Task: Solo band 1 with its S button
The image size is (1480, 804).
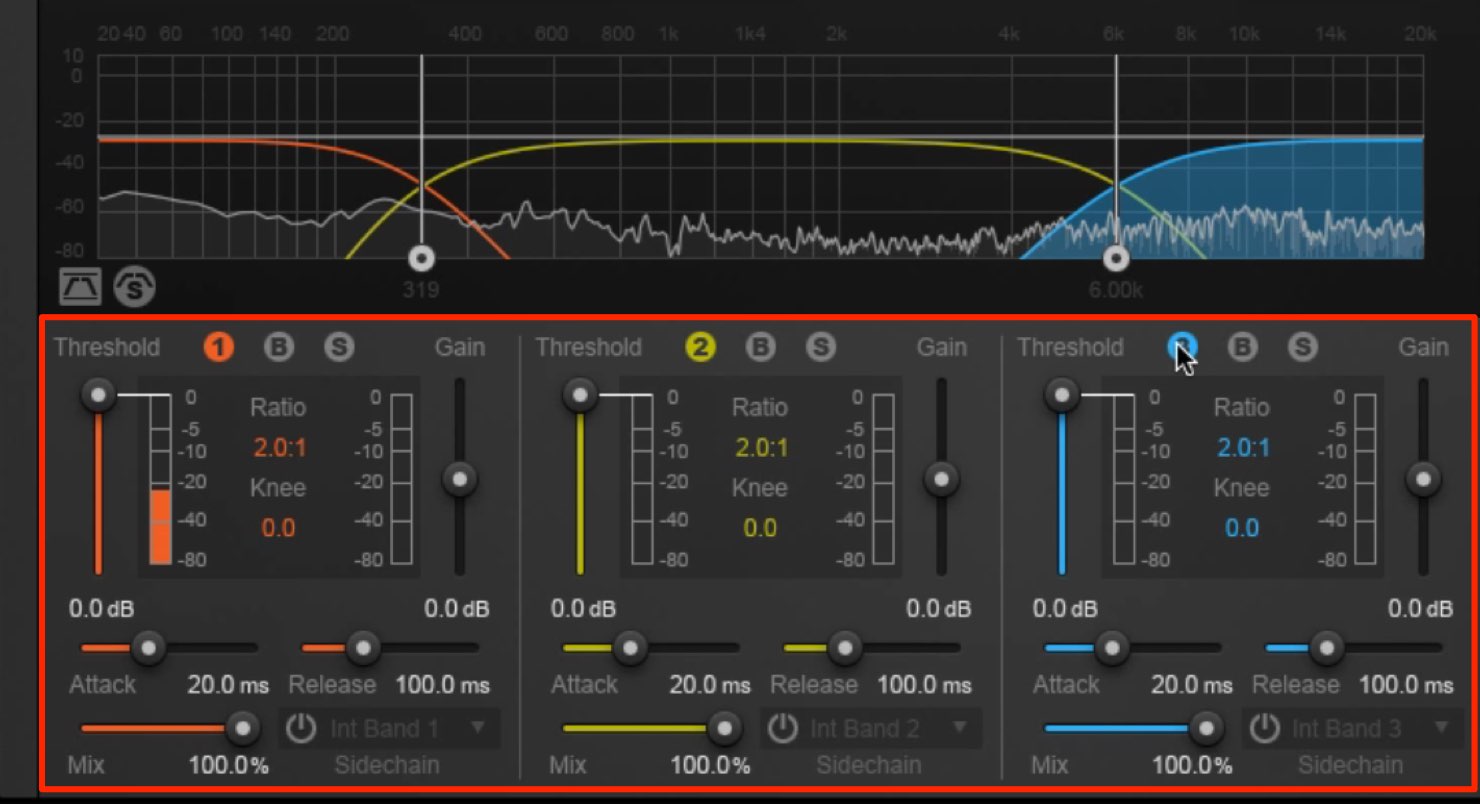Action: [x=339, y=347]
